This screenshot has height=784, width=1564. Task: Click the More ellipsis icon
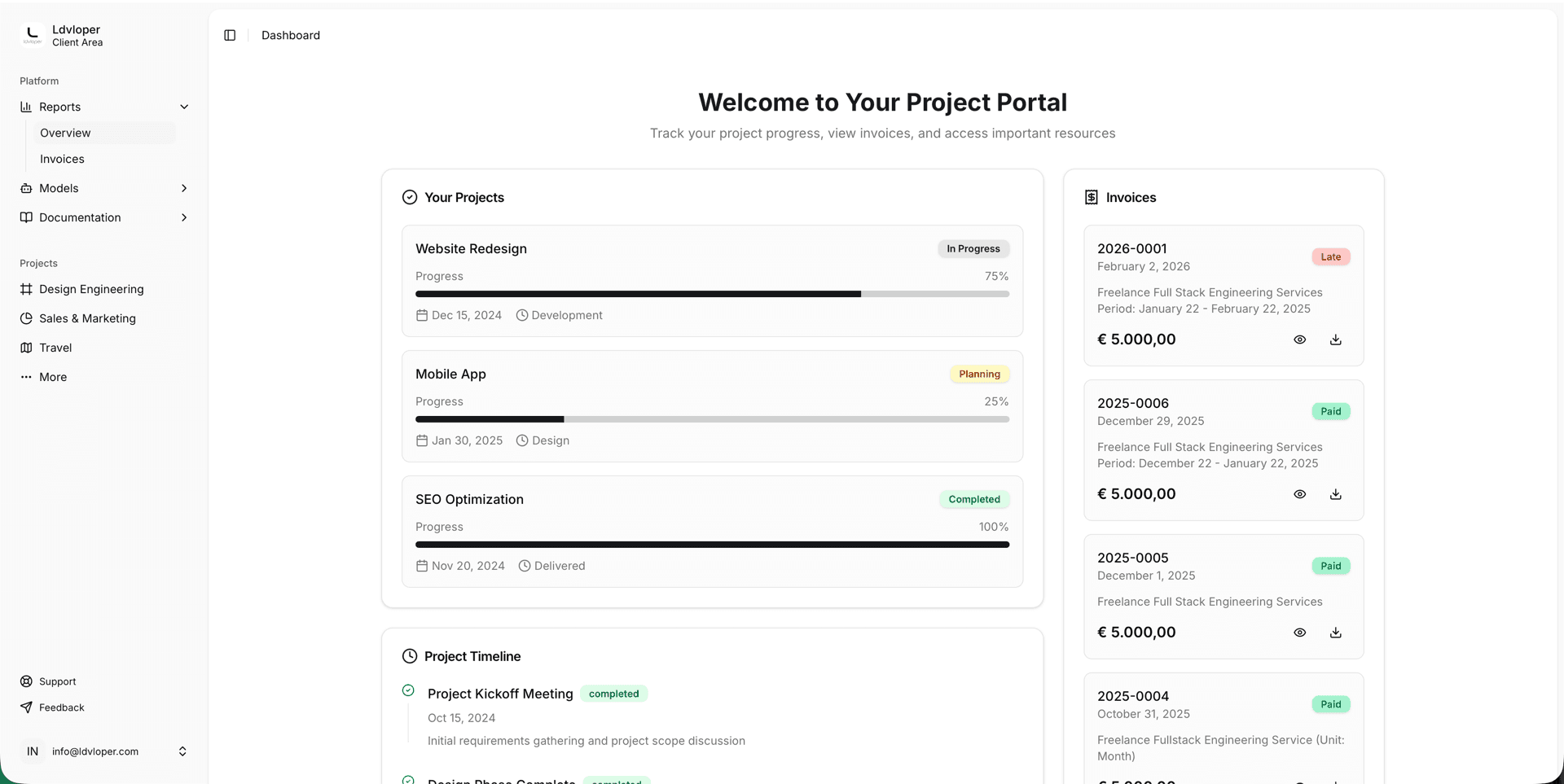tap(25, 377)
